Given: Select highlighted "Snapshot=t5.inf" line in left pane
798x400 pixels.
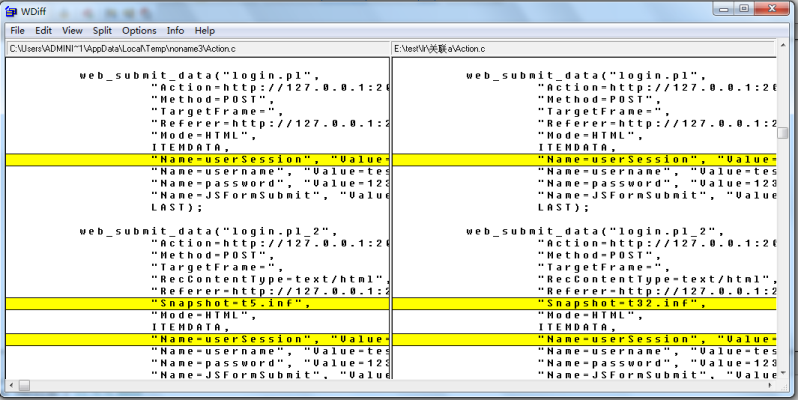Looking at the screenshot, I should pos(197,304).
